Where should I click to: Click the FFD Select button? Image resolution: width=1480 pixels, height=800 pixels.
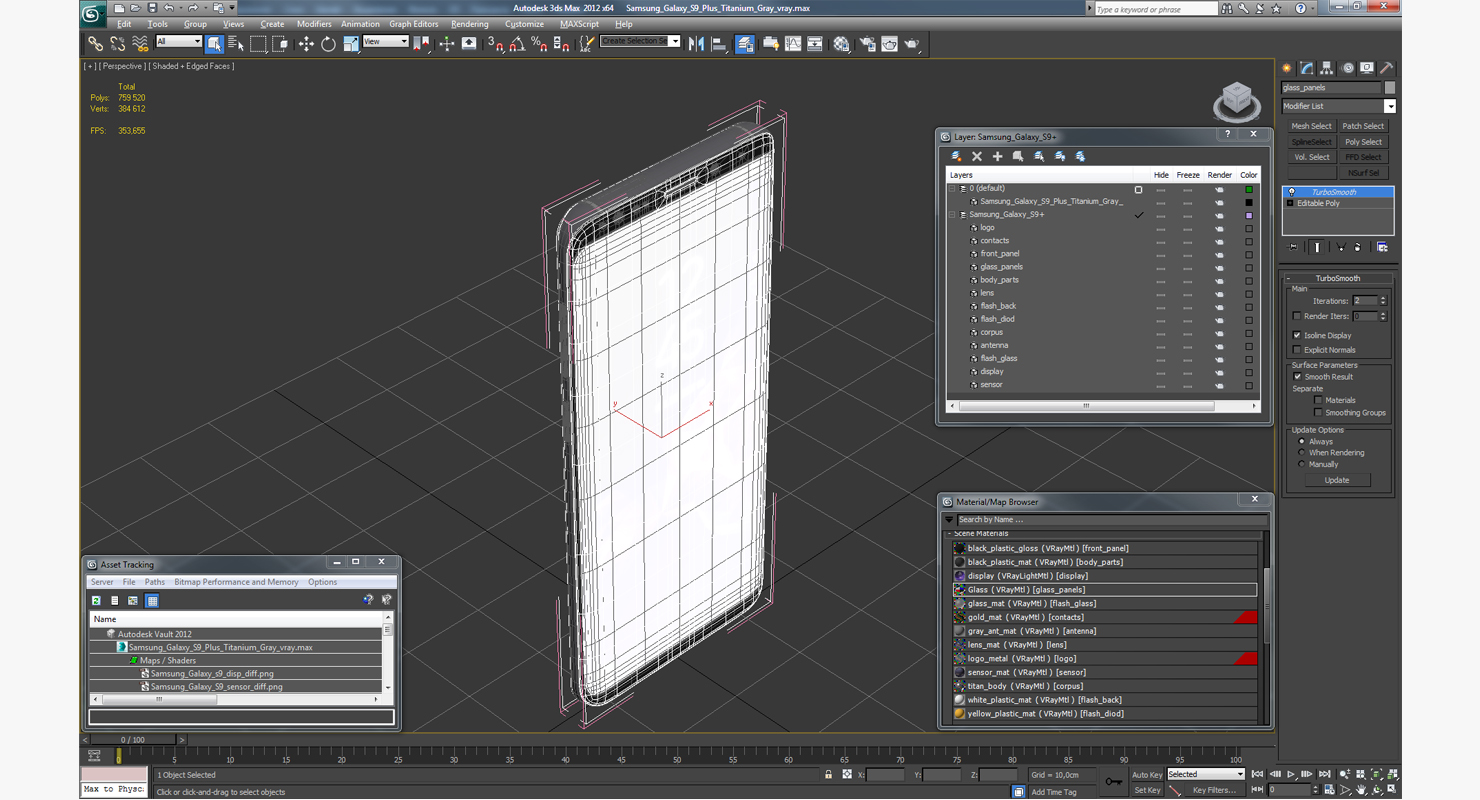(x=1363, y=157)
